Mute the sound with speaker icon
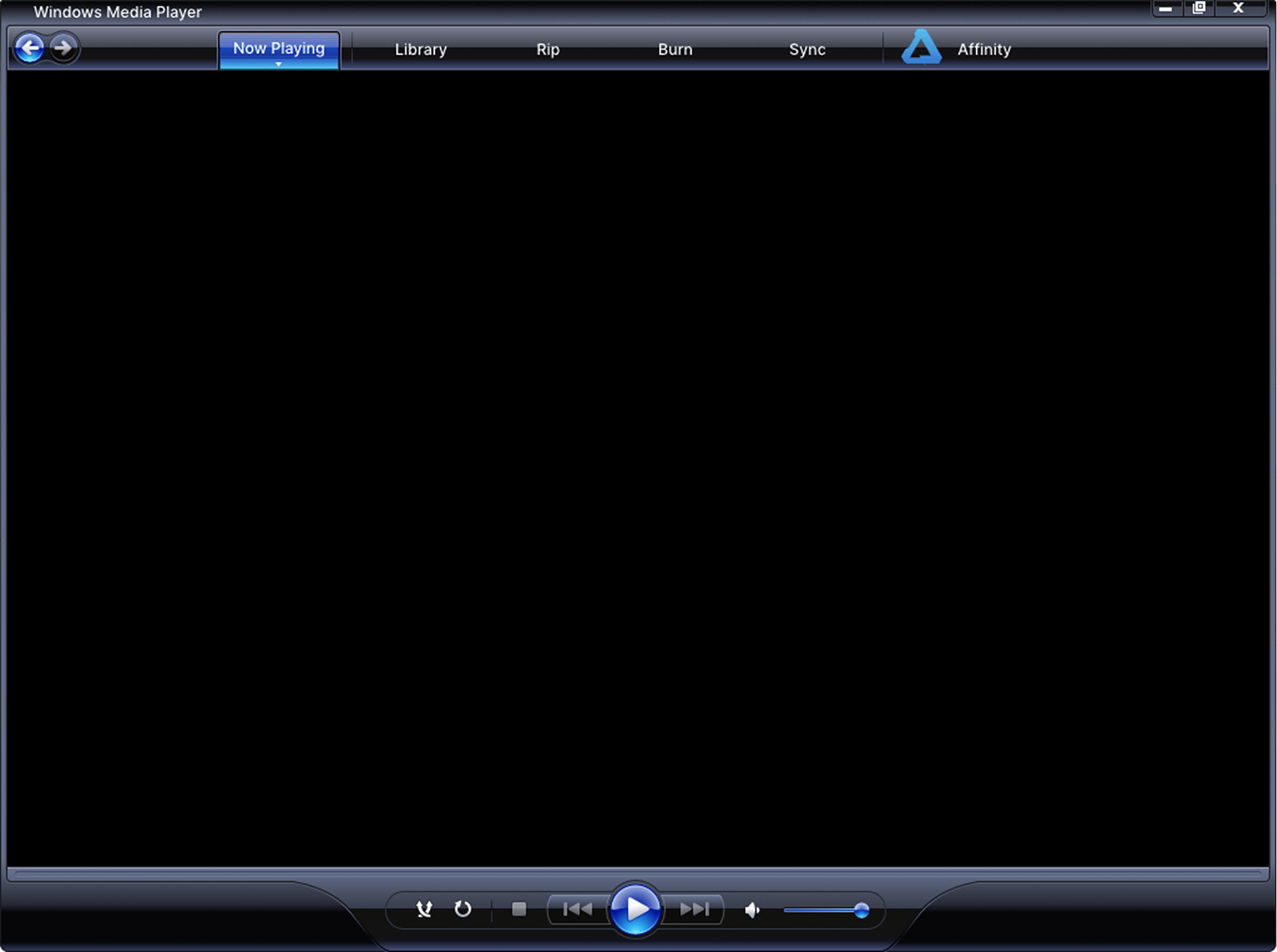Viewport: 1277px width, 952px height. click(x=752, y=910)
